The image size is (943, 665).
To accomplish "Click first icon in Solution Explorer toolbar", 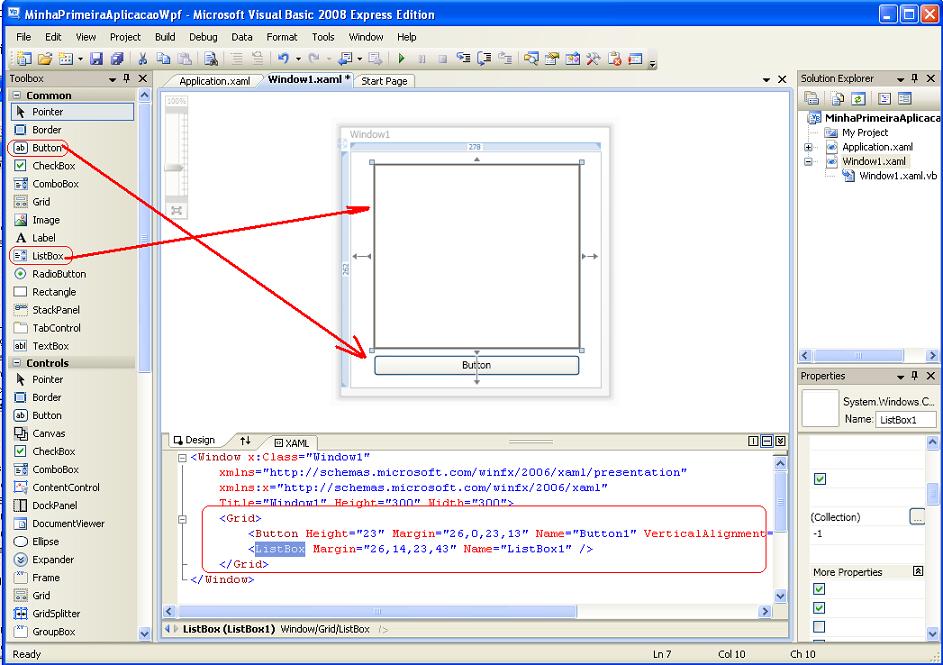I will tap(812, 99).
